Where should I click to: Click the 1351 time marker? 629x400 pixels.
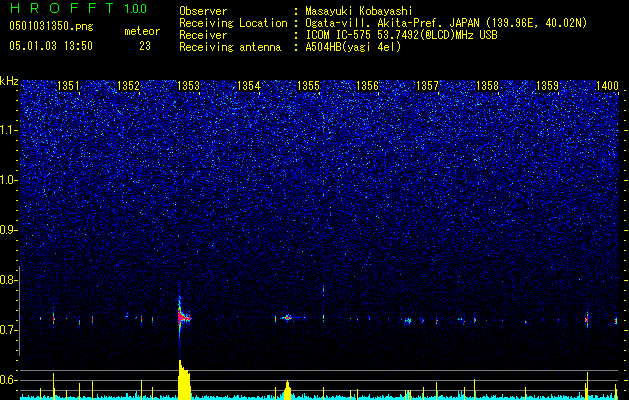click(x=68, y=86)
